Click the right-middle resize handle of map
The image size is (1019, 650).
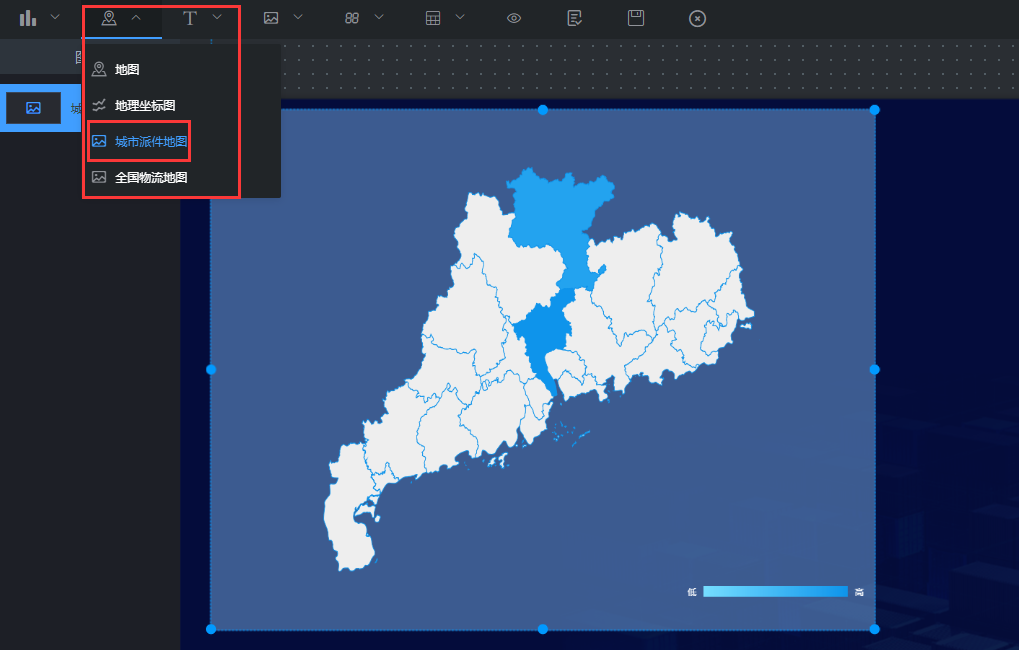tap(875, 370)
